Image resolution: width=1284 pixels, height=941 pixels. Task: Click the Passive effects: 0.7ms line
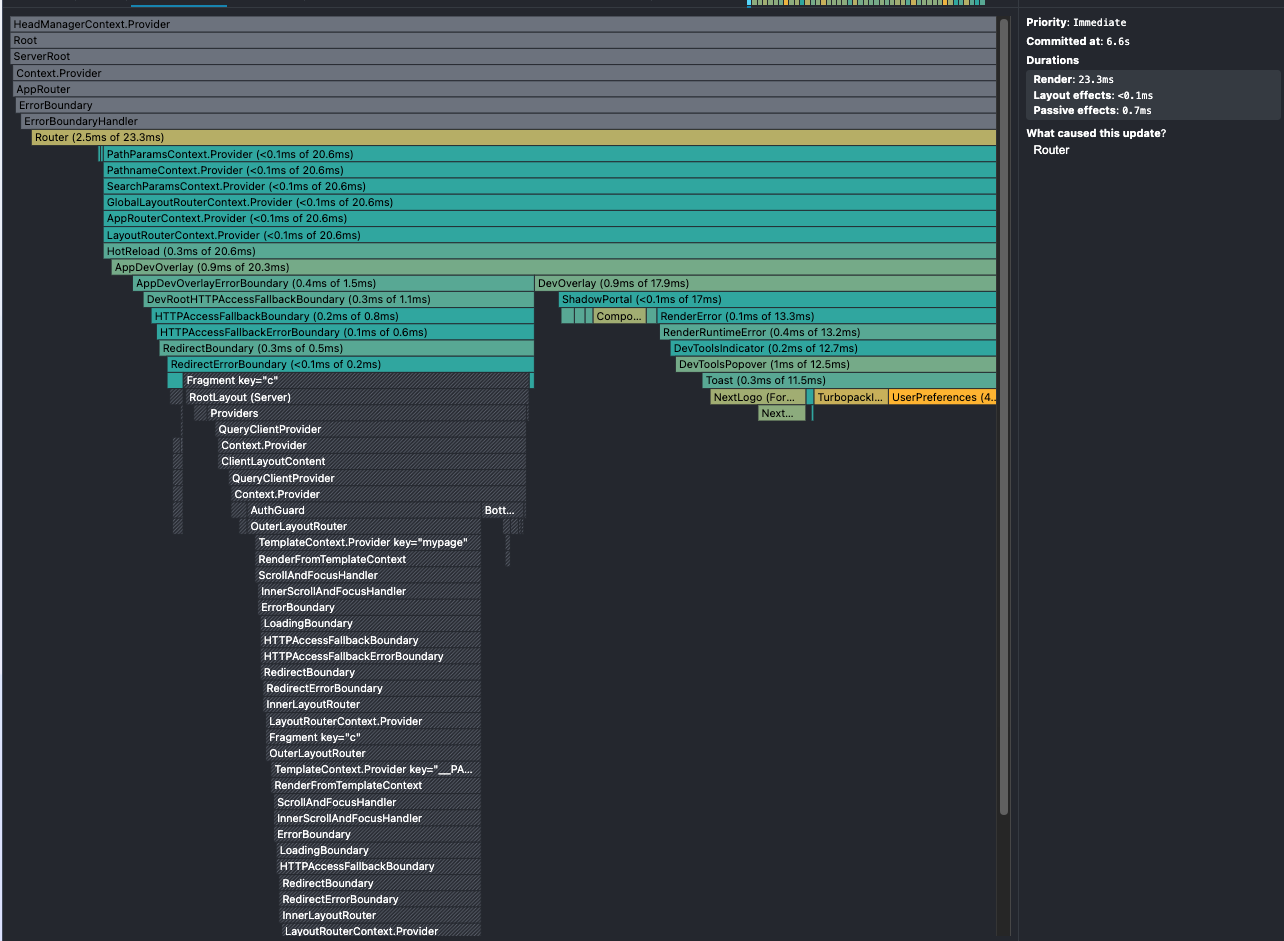coord(1092,110)
